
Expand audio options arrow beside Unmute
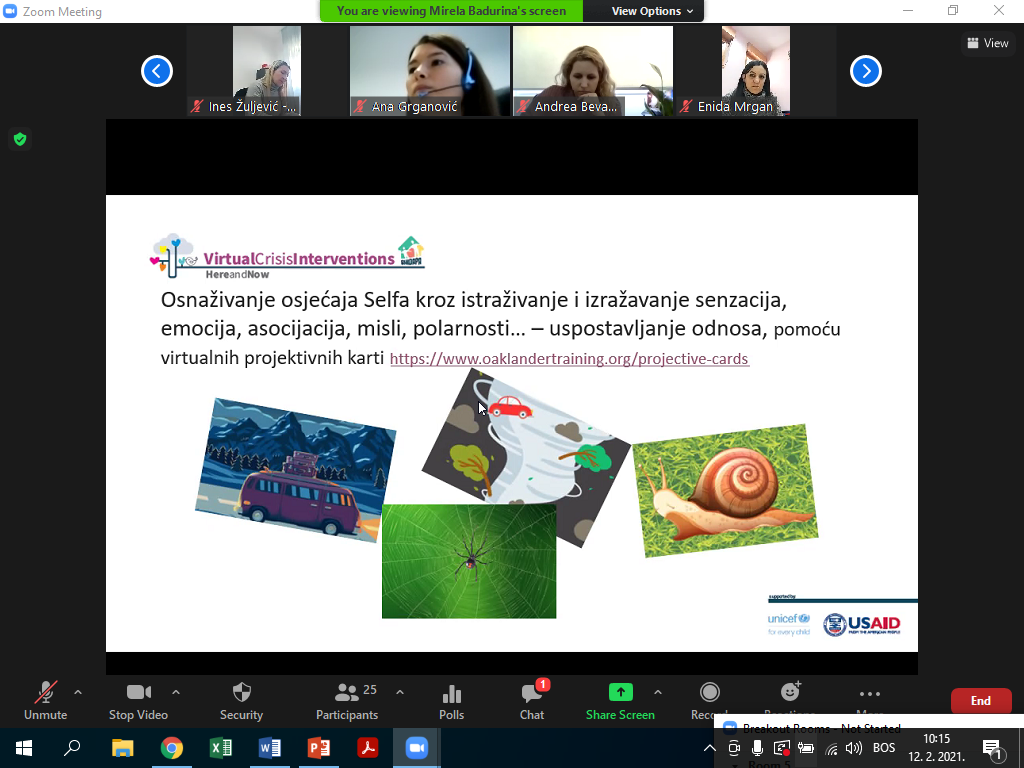pyautogui.click(x=78, y=692)
